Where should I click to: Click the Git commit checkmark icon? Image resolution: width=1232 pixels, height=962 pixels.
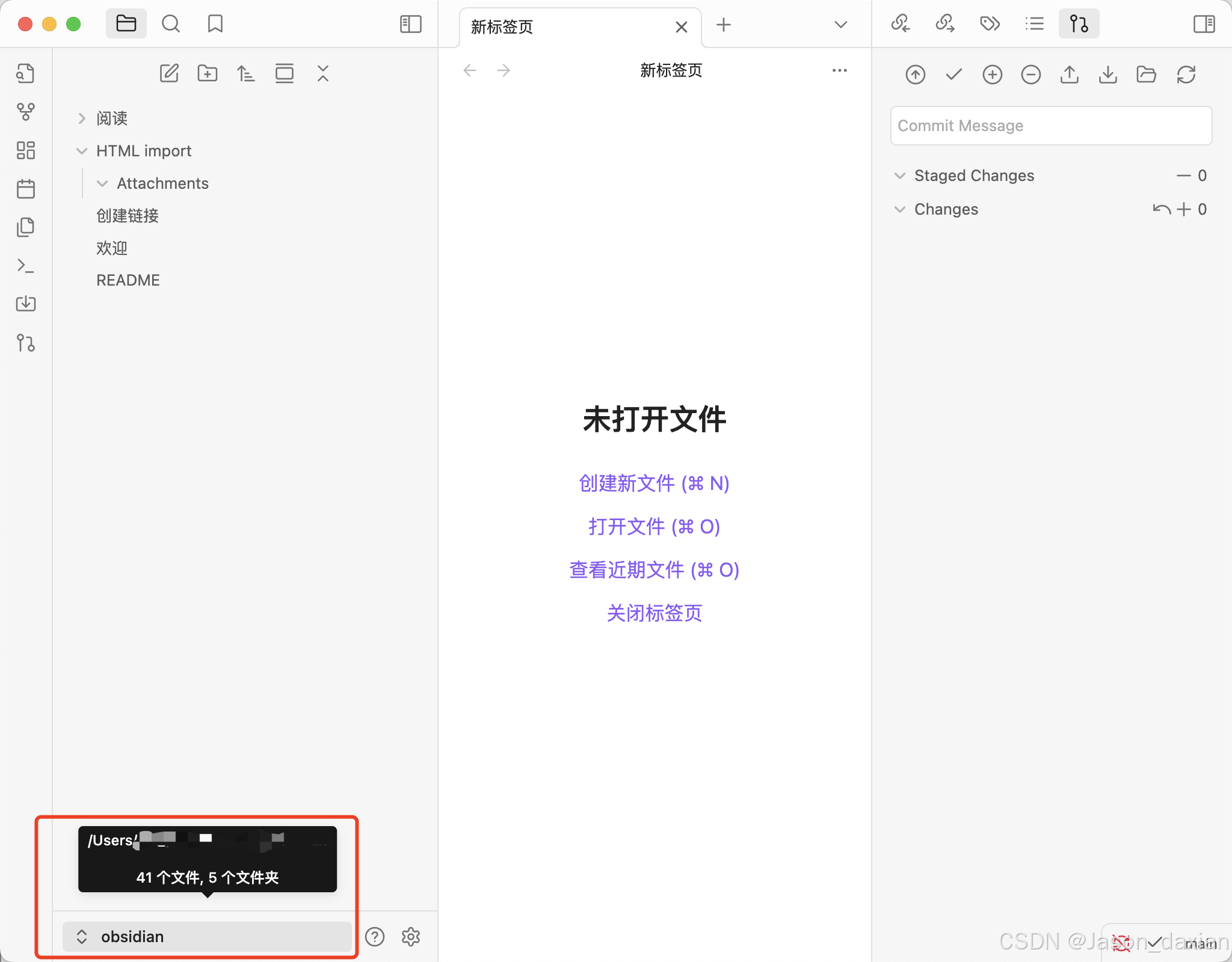click(953, 75)
